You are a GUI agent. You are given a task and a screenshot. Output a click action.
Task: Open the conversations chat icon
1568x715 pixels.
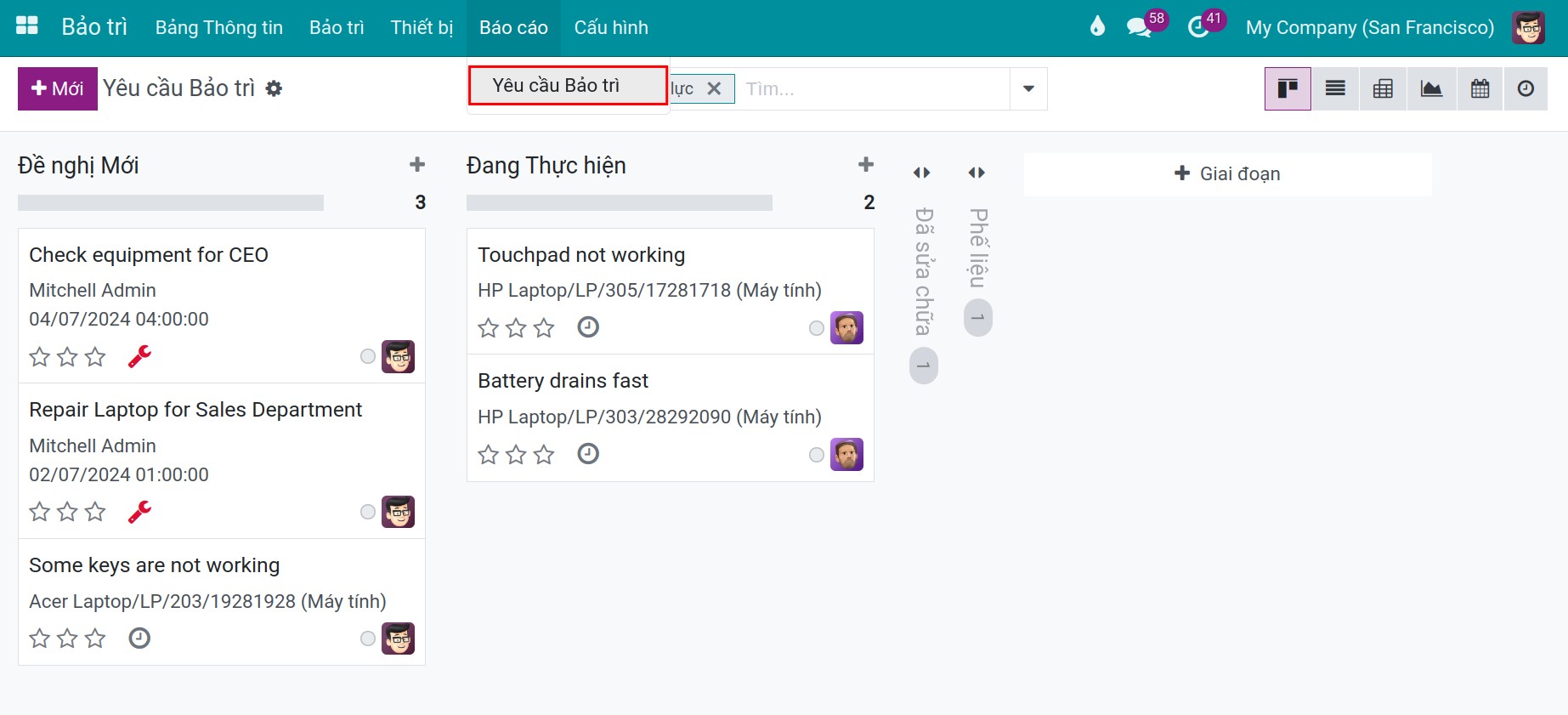pos(1139,27)
